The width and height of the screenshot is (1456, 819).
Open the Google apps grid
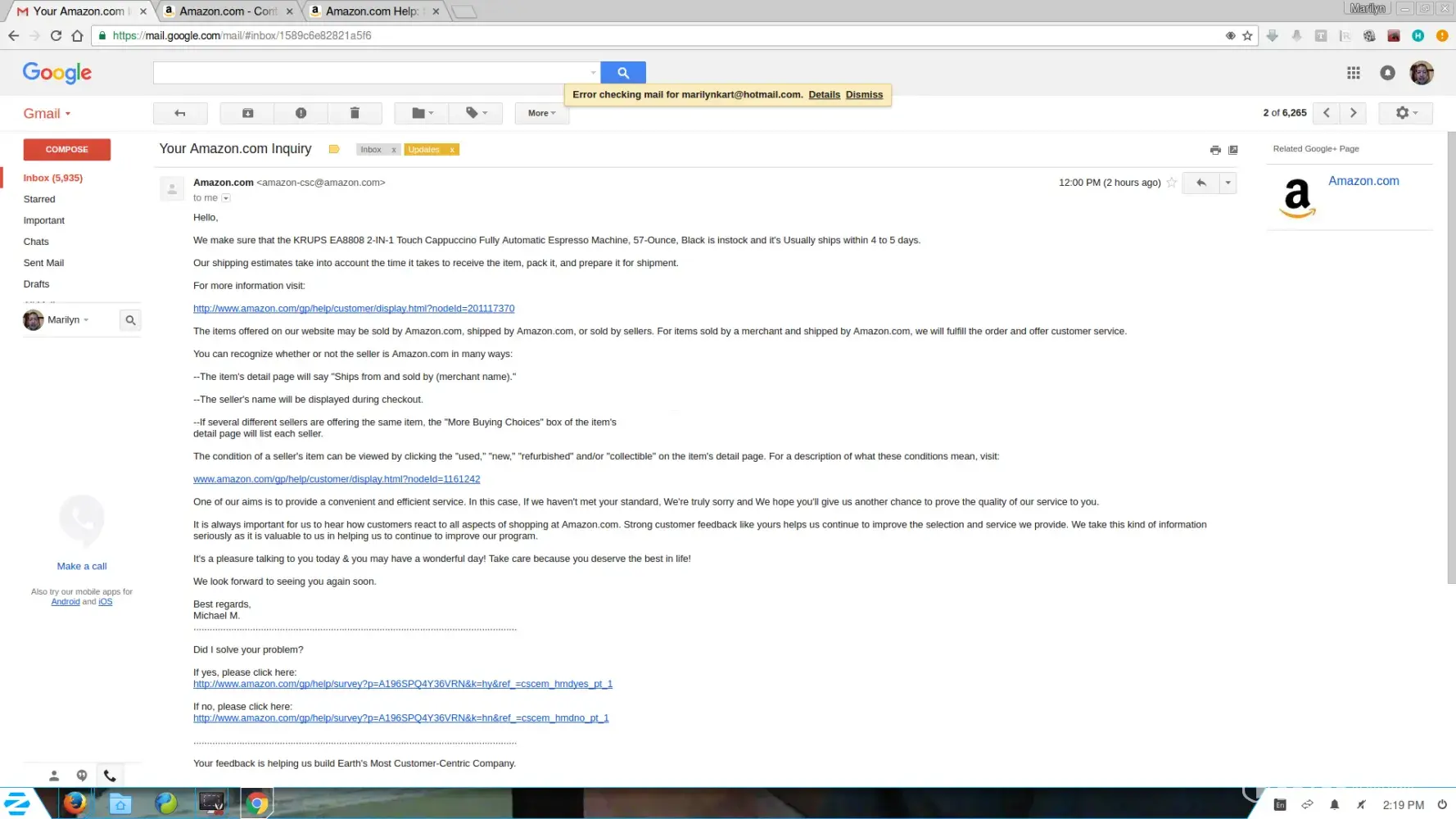coord(1354,73)
